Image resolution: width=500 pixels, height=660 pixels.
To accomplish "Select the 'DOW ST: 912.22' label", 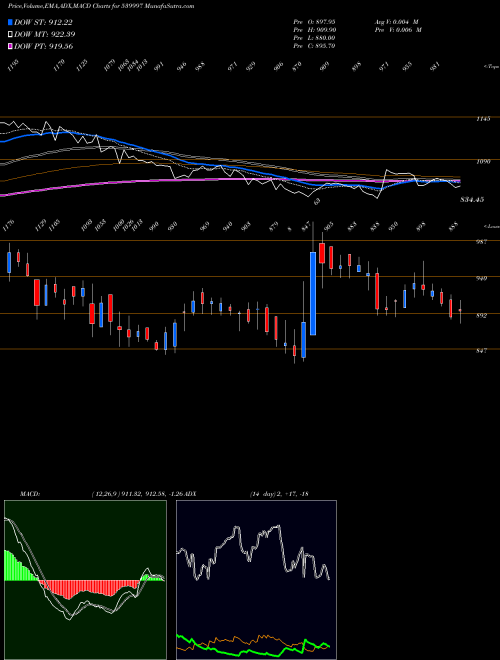I will pos(43,22).
